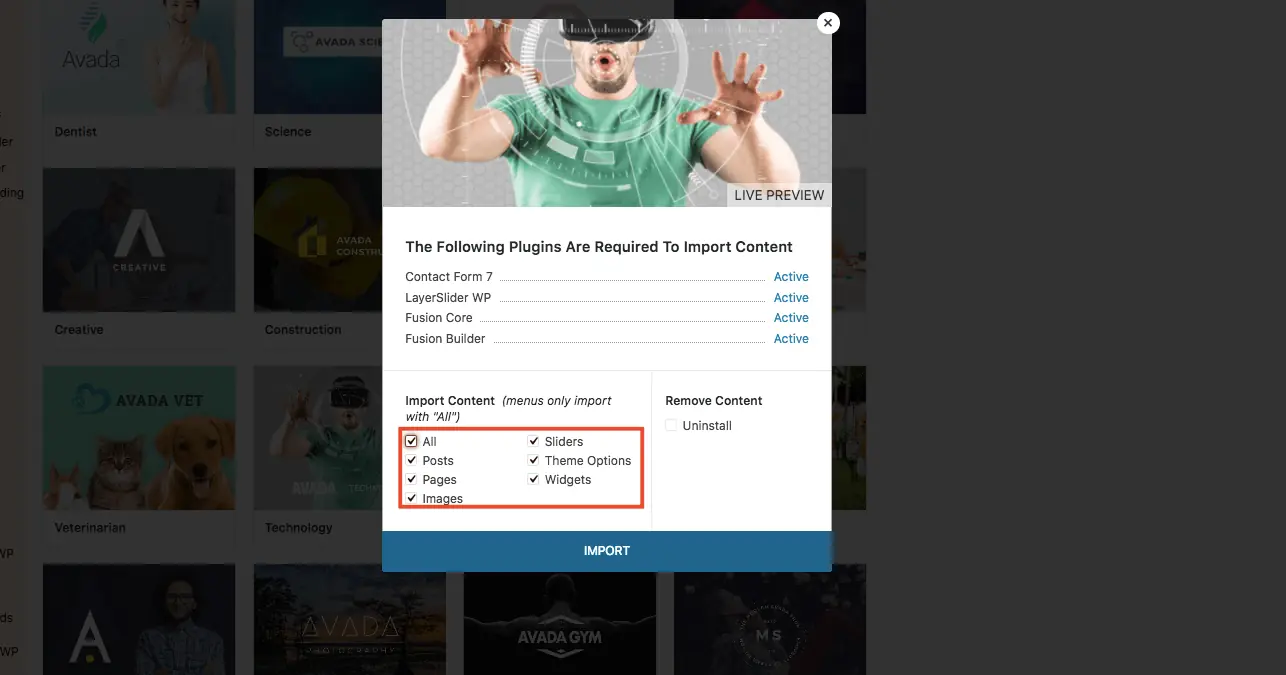The image size is (1286, 675).
Task: Click the Active link beside Fusion Builder
Action: click(791, 339)
